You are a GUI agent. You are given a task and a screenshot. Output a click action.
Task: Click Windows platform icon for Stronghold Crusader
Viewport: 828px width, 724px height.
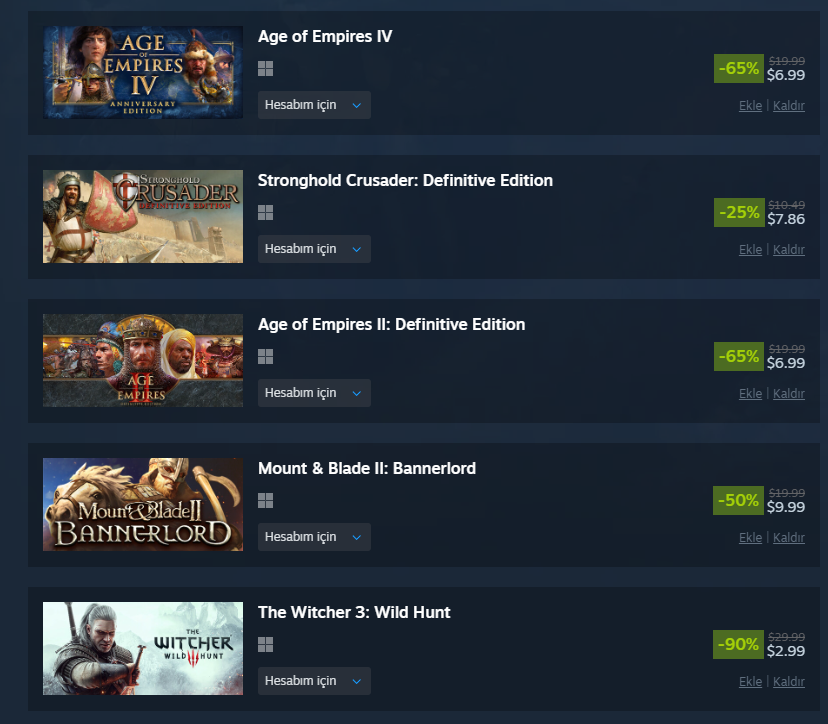[x=265, y=213]
